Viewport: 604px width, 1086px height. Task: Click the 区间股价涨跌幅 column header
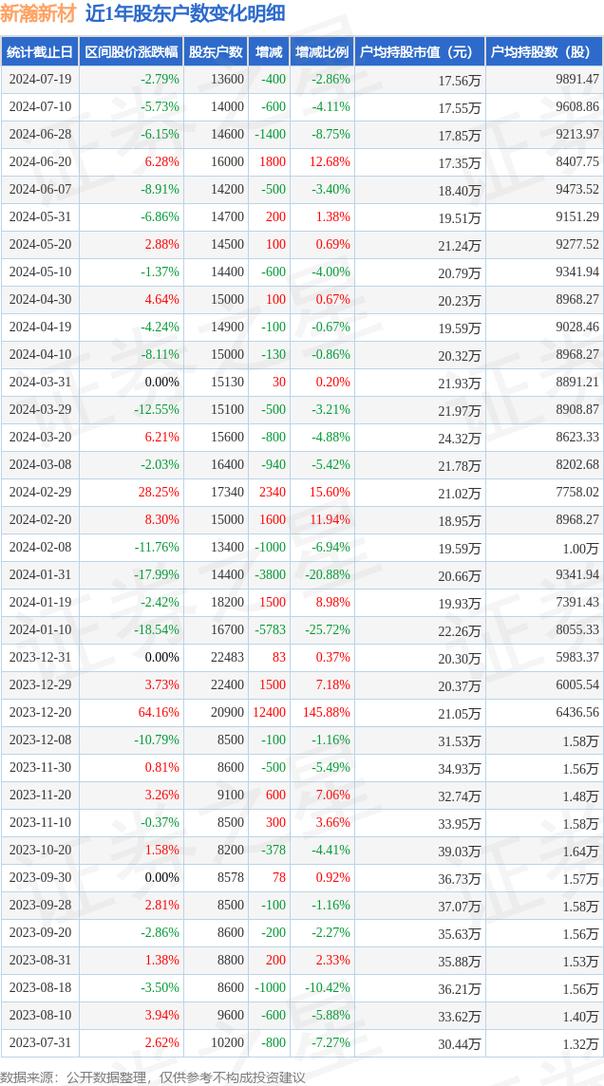(131, 53)
